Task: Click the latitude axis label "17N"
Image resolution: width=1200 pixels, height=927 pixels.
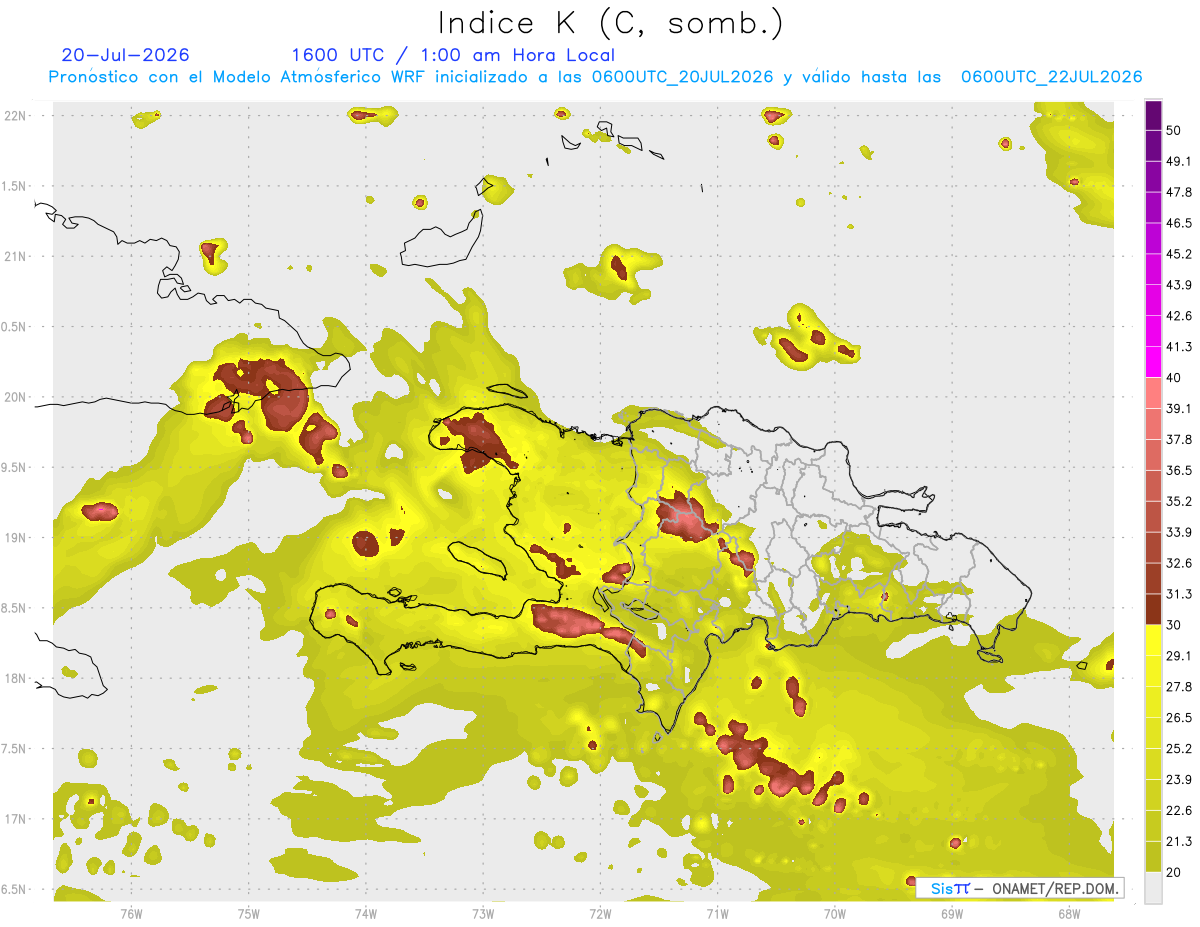Action: point(14,819)
